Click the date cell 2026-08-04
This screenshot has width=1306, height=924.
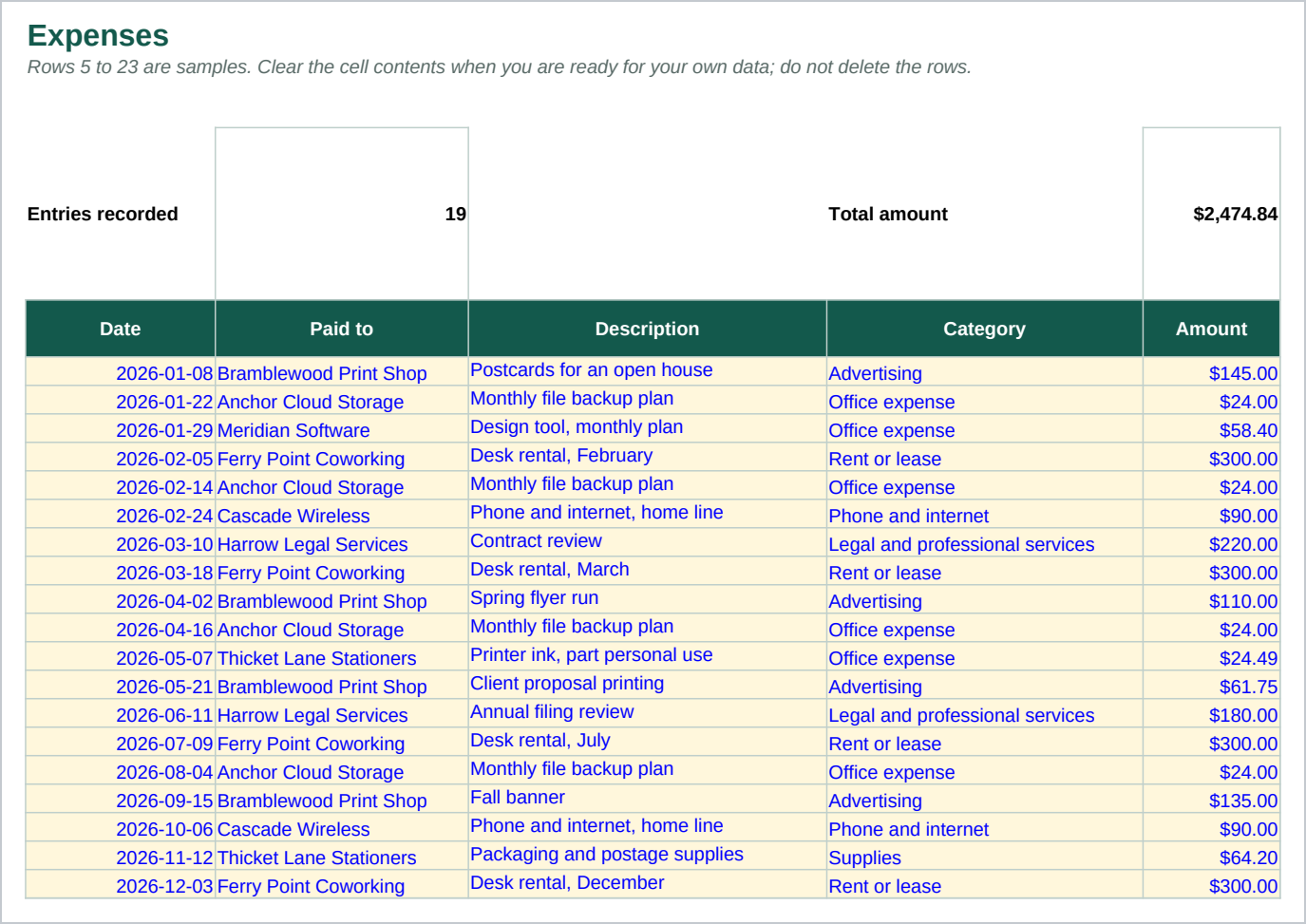point(121,771)
